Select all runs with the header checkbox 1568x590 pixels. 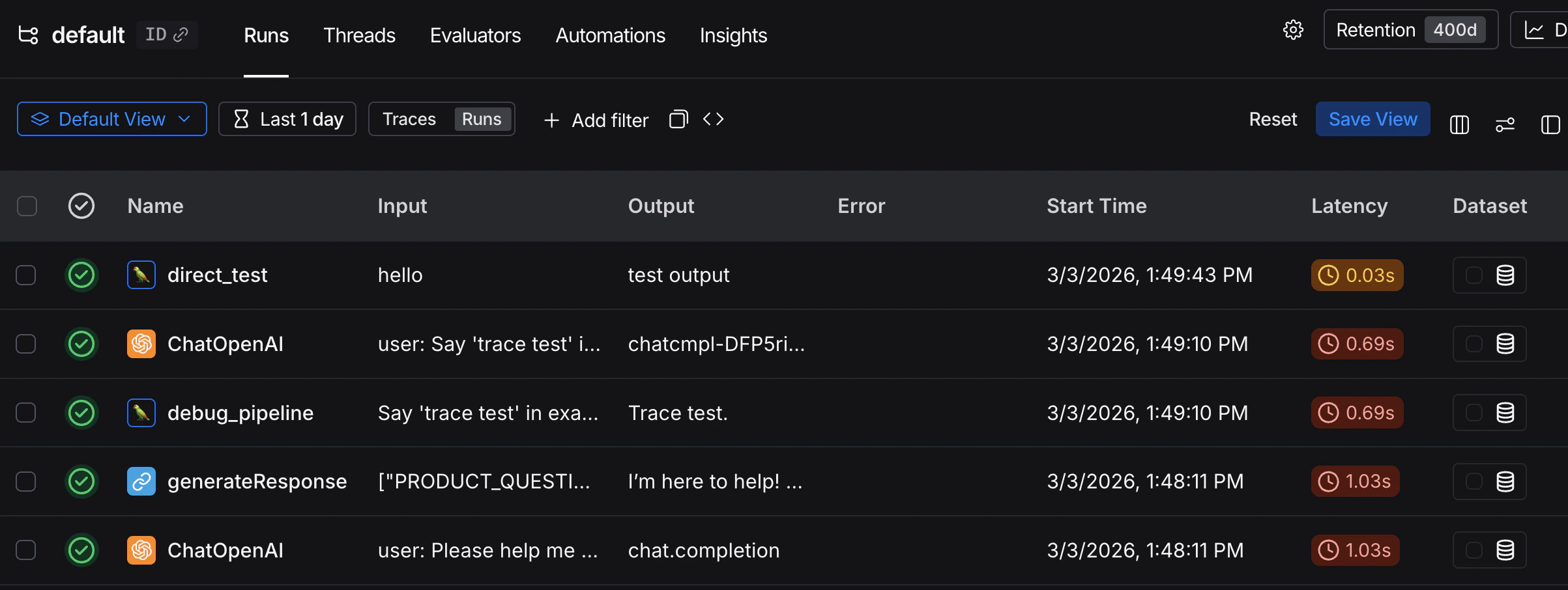(x=27, y=206)
